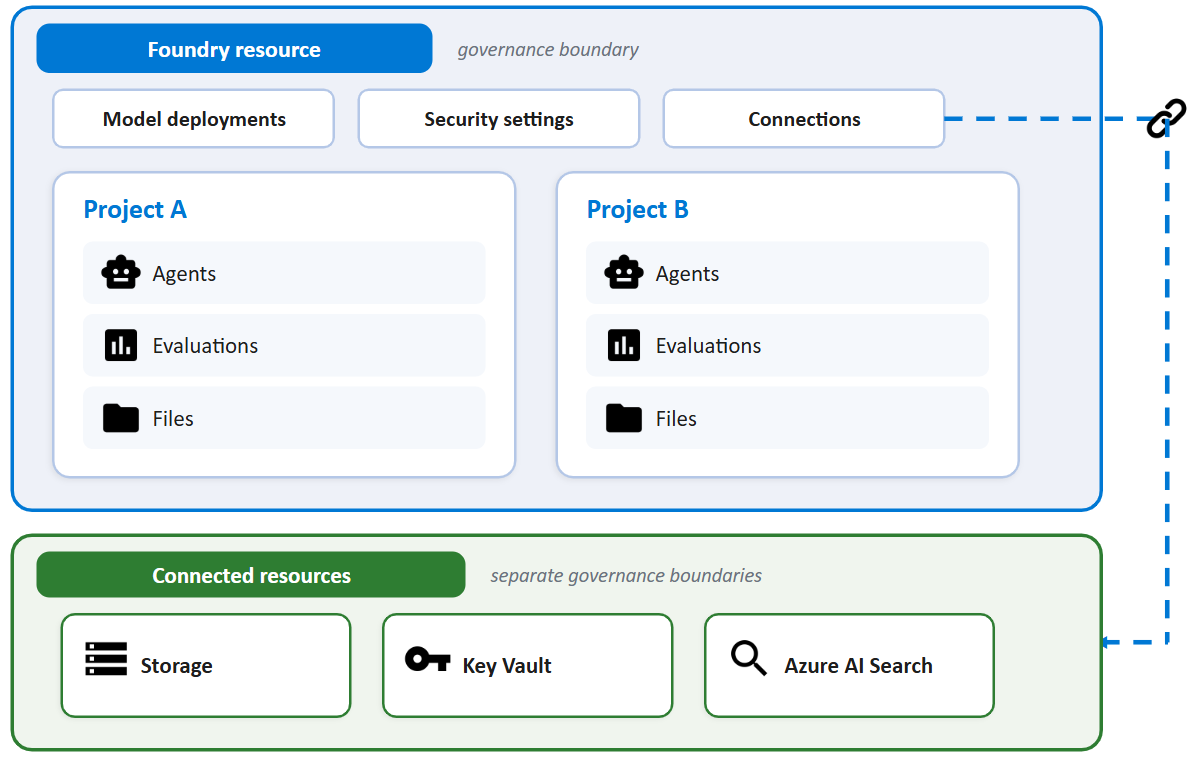The height and width of the screenshot is (768, 1187).
Task: Click the bar chart icon in Project A Evaluations
Action: 121,345
